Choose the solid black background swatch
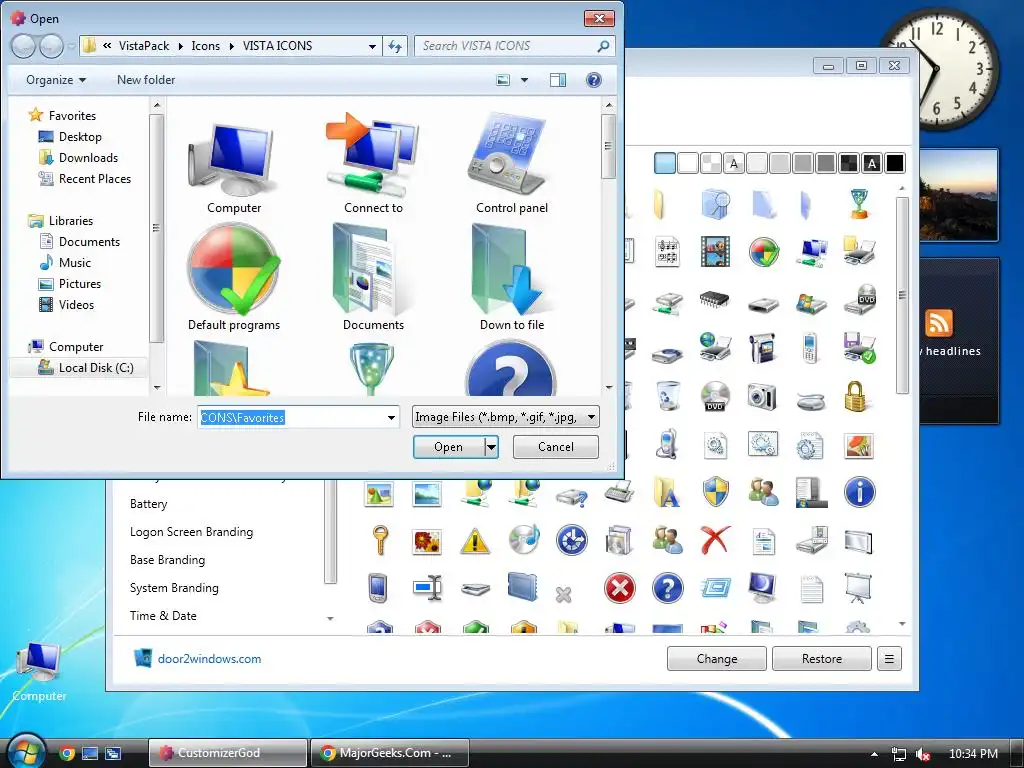This screenshot has width=1024, height=768. (x=895, y=163)
